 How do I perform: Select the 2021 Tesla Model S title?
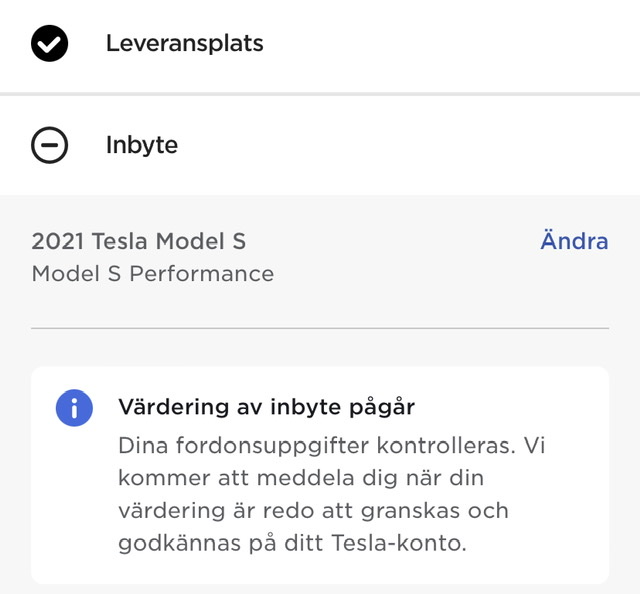click(x=139, y=241)
